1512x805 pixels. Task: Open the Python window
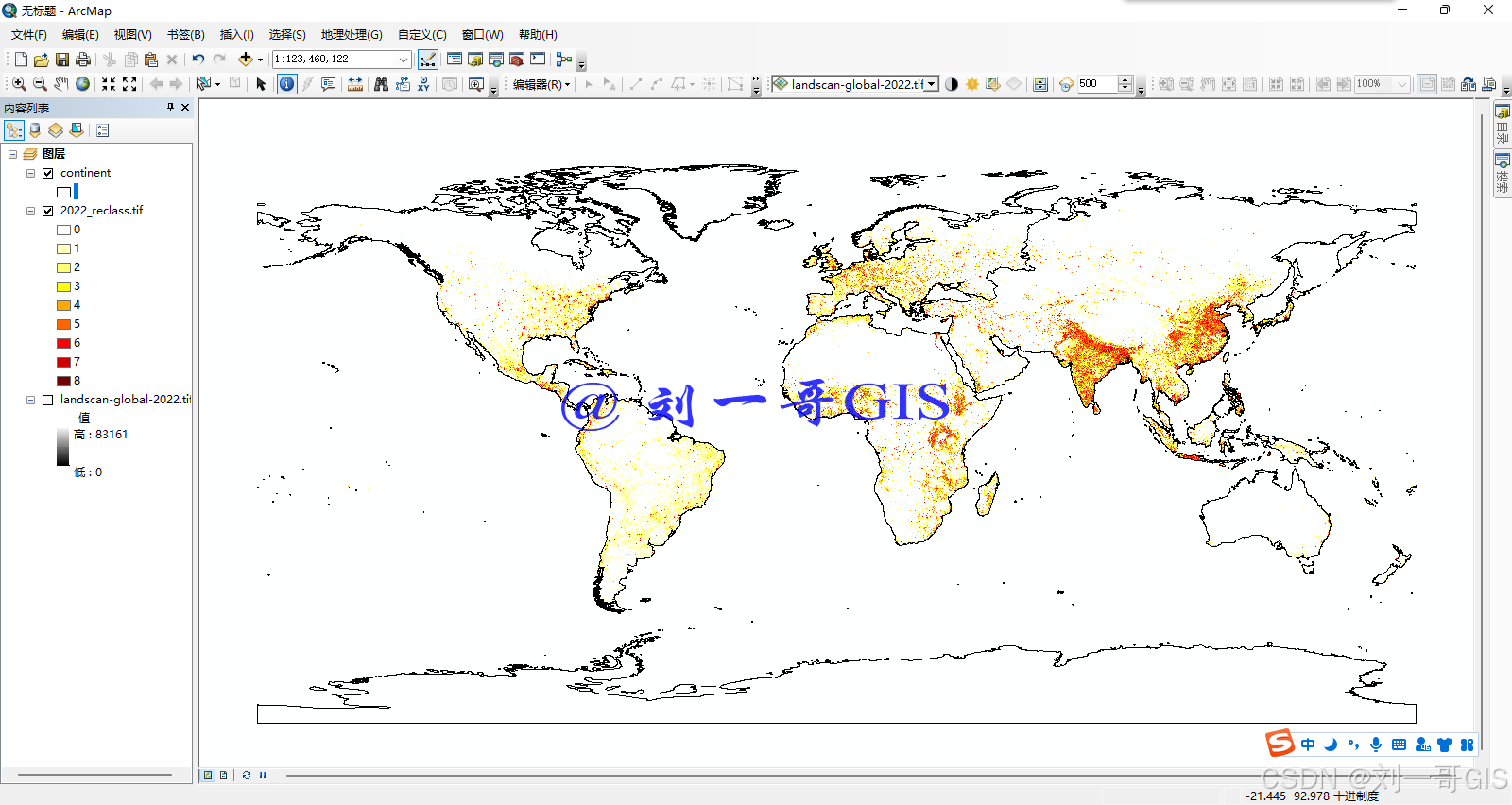tap(538, 60)
